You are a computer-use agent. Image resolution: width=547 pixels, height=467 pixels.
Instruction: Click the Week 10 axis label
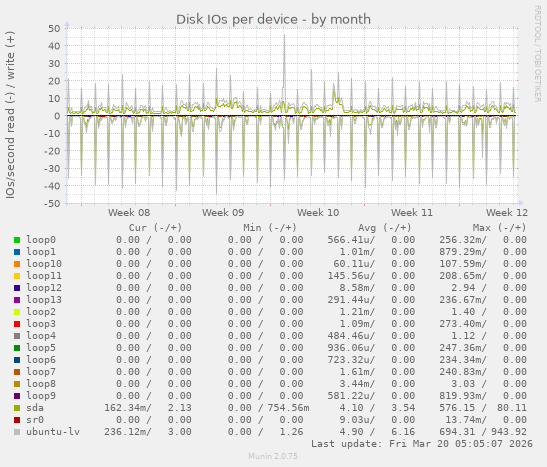click(318, 212)
